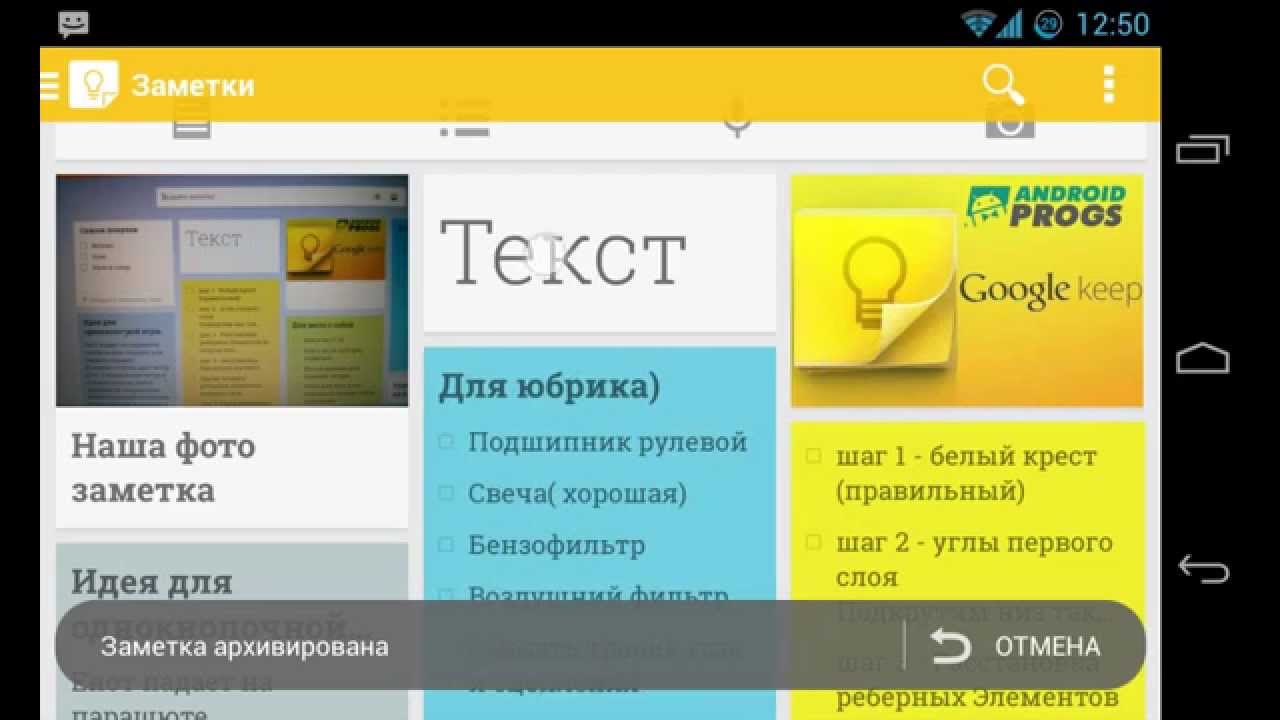Tap the Google Keep lightbulb app icon
This screenshot has width=1280, height=720.
pyautogui.click(x=93, y=85)
